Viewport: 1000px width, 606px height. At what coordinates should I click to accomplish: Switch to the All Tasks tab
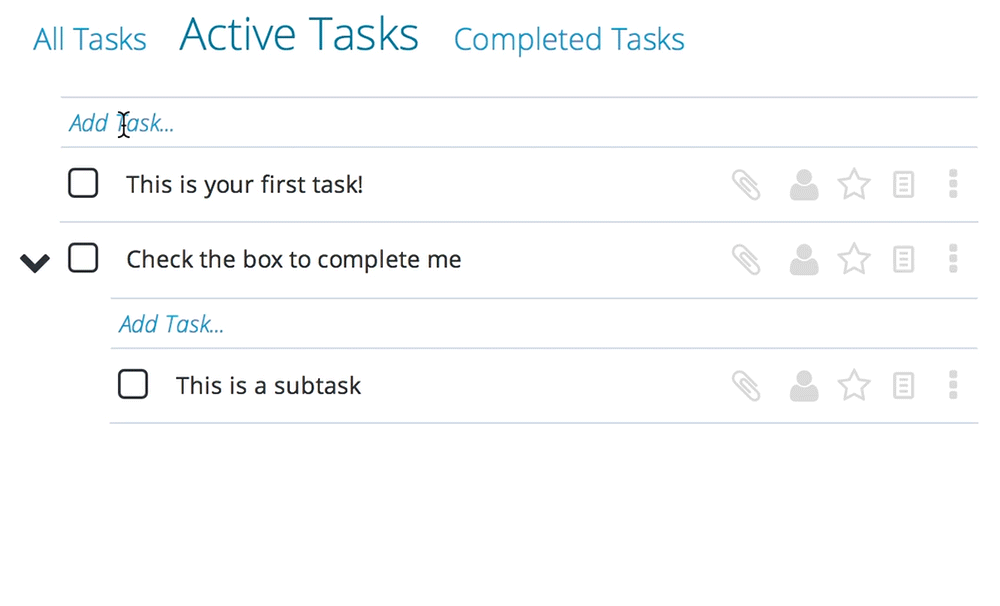(x=89, y=40)
